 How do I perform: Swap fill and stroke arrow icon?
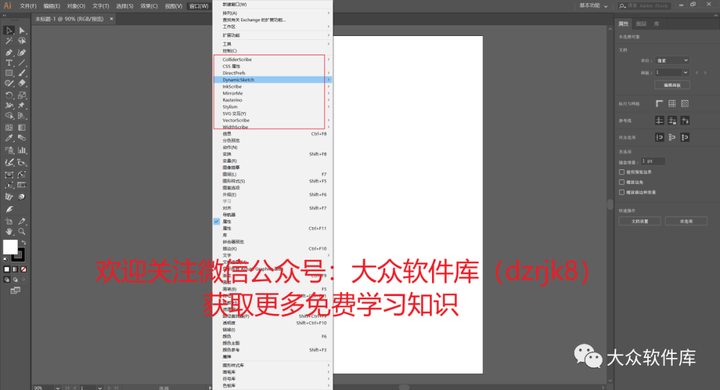point(23,242)
